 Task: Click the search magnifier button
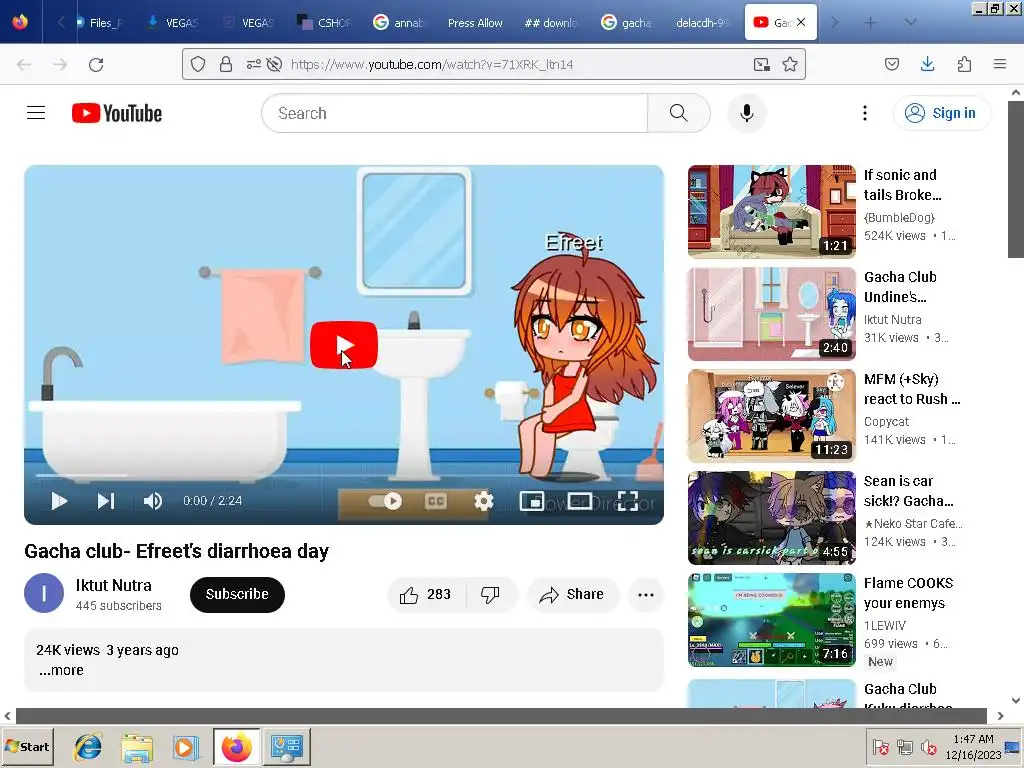point(679,113)
